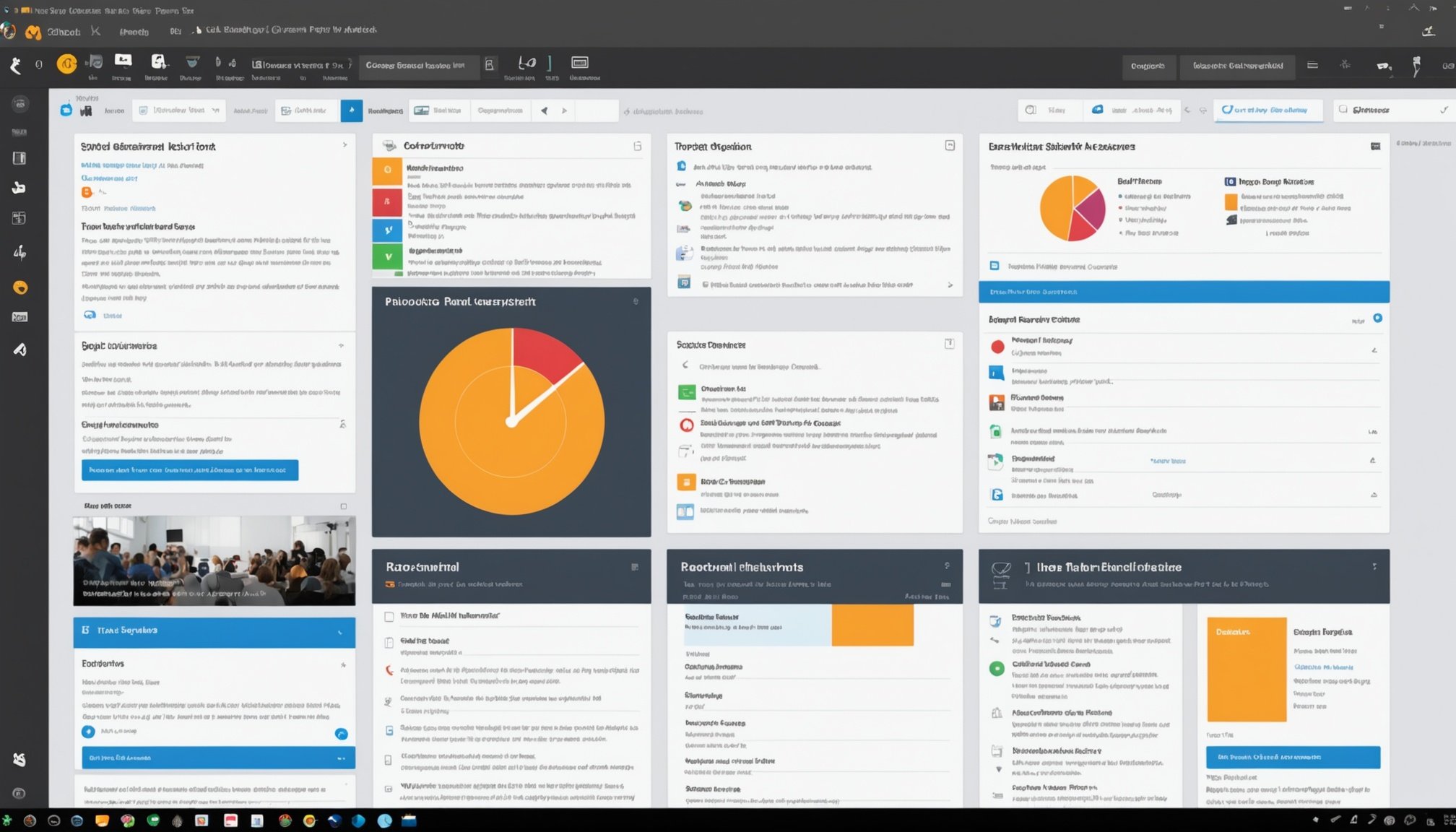Expand the top-right search box dropdown arrow

(x=1443, y=110)
